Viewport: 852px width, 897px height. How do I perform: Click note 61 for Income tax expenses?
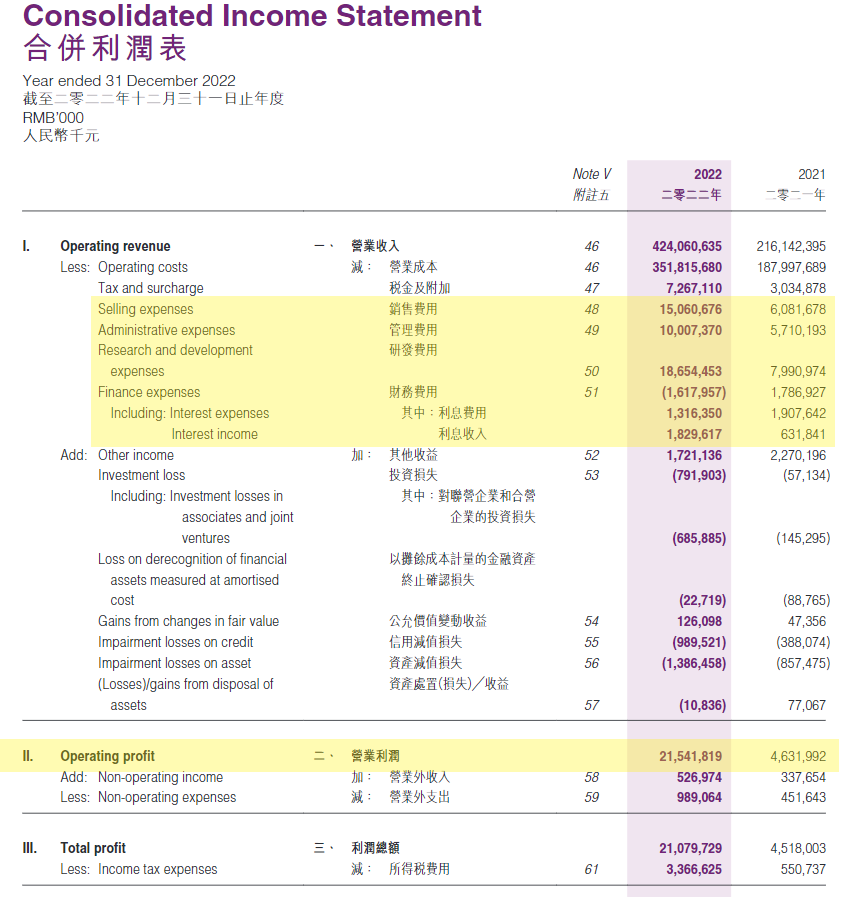(x=591, y=868)
